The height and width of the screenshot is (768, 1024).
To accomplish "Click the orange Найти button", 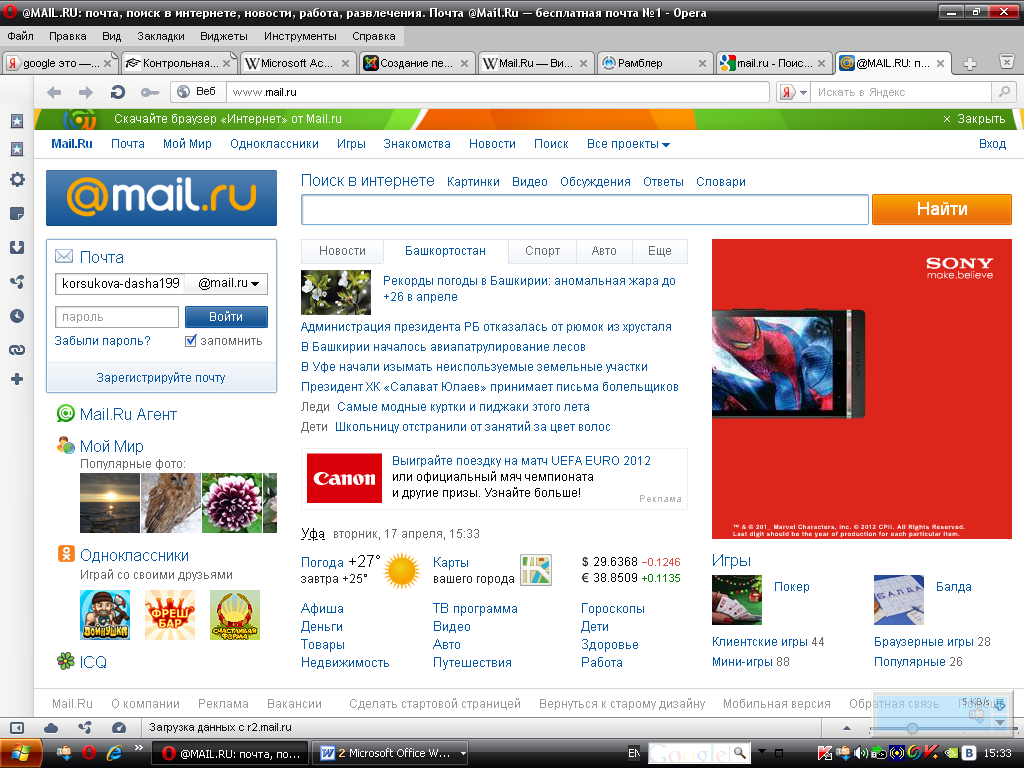I will coord(942,209).
